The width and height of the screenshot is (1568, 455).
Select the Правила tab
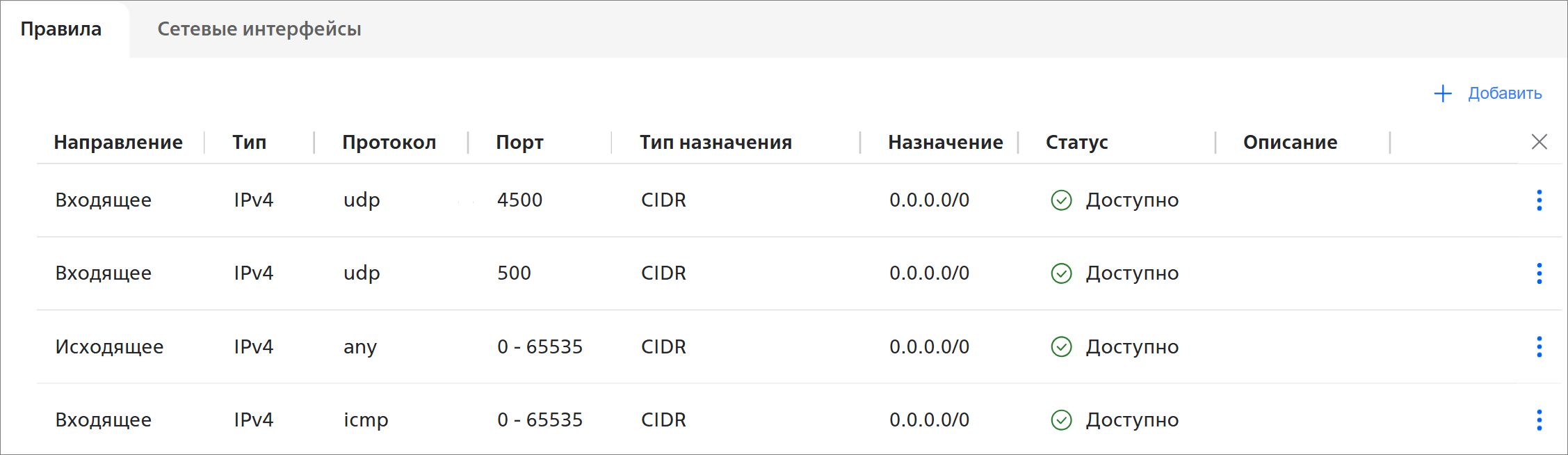coord(61,29)
